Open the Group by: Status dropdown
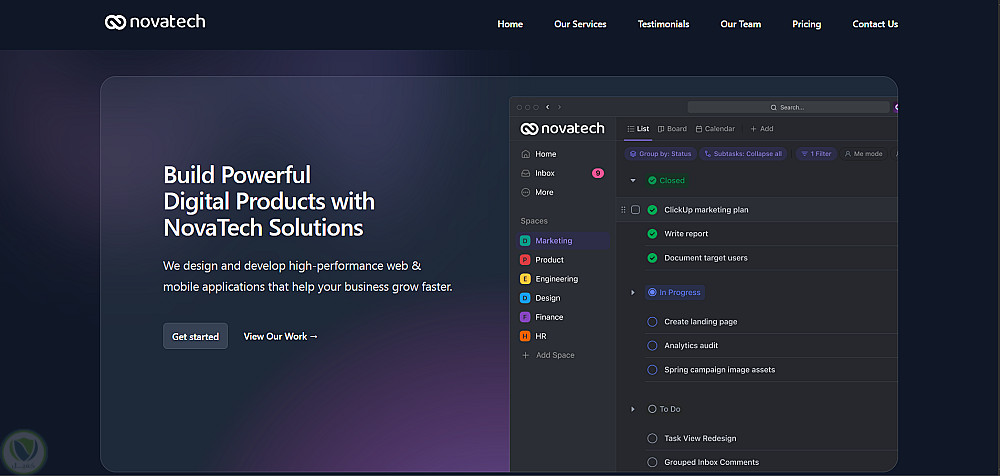The height and width of the screenshot is (476, 1000). coord(660,154)
